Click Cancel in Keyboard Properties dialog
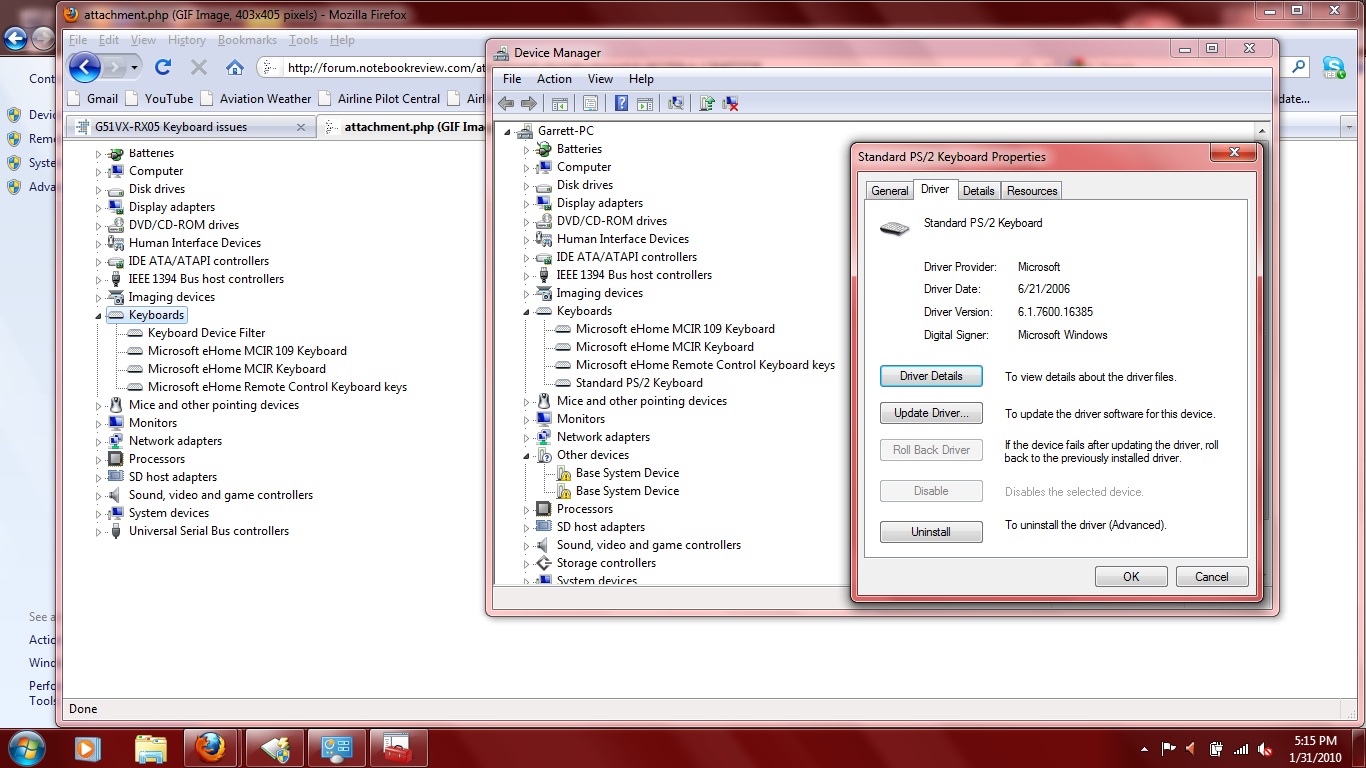Image resolution: width=1366 pixels, height=768 pixels. 1211,576
